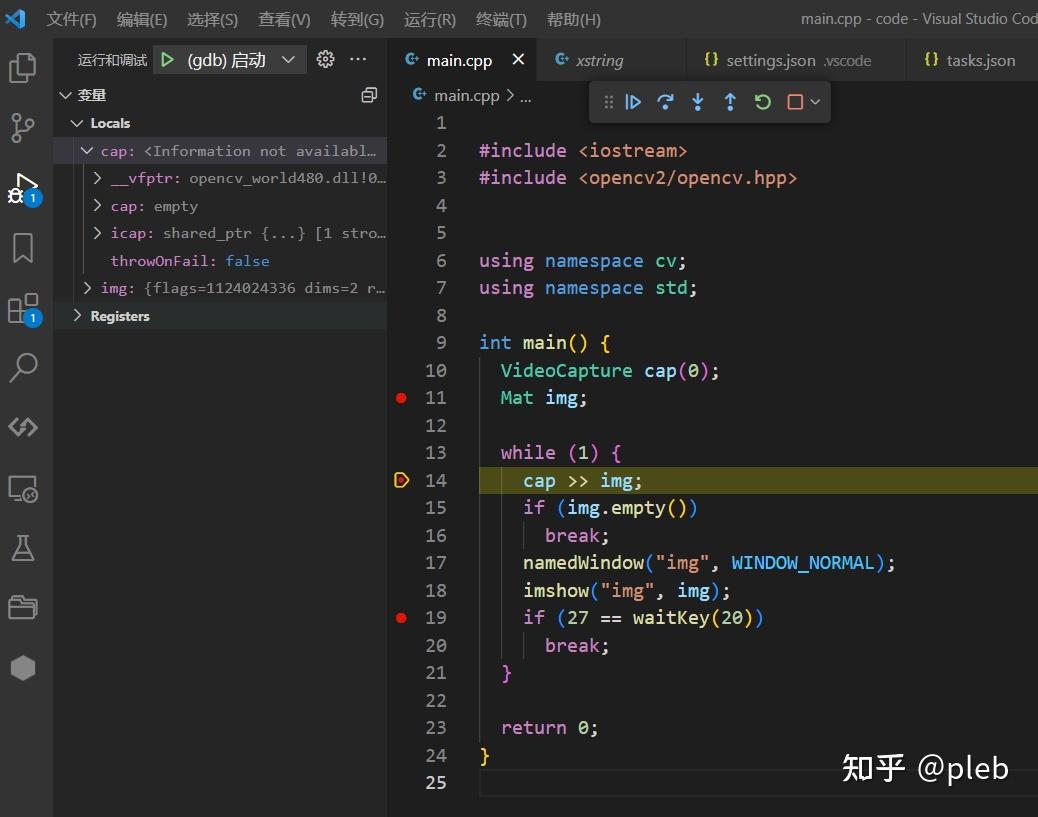The height and width of the screenshot is (817, 1038).
Task: Click the Step Out debug icon
Action: [729, 101]
